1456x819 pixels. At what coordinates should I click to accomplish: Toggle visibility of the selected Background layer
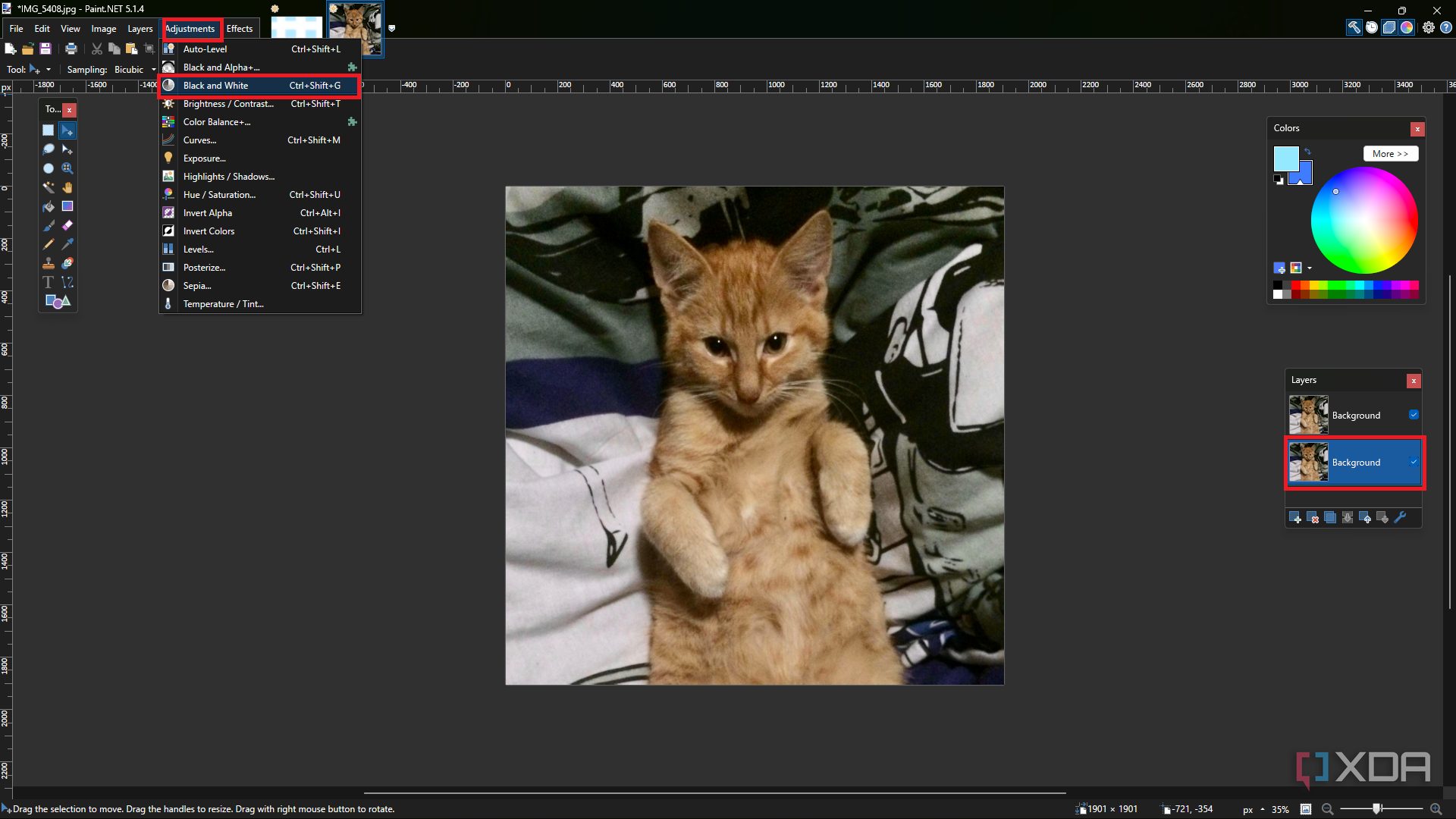(1414, 462)
